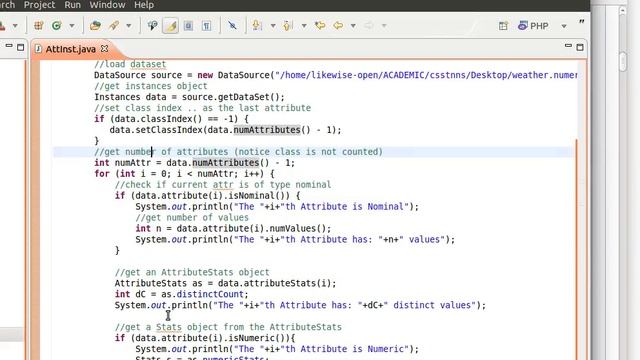The height and width of the screenshot is (360, 640).
Task: Open the Next Annotation dropdown arrow
Action: (273, 26)
